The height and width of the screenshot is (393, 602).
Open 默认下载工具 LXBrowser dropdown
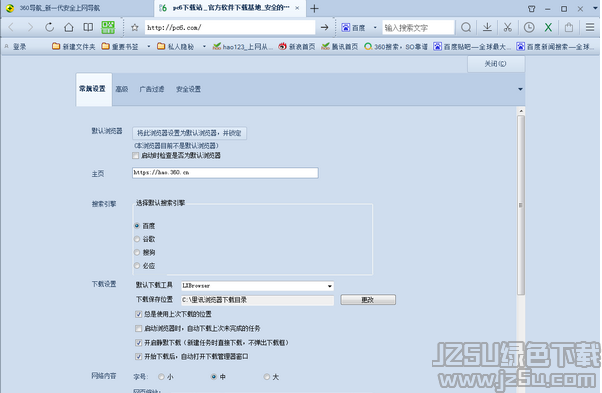pyautogui.click(x=257, y=286)
